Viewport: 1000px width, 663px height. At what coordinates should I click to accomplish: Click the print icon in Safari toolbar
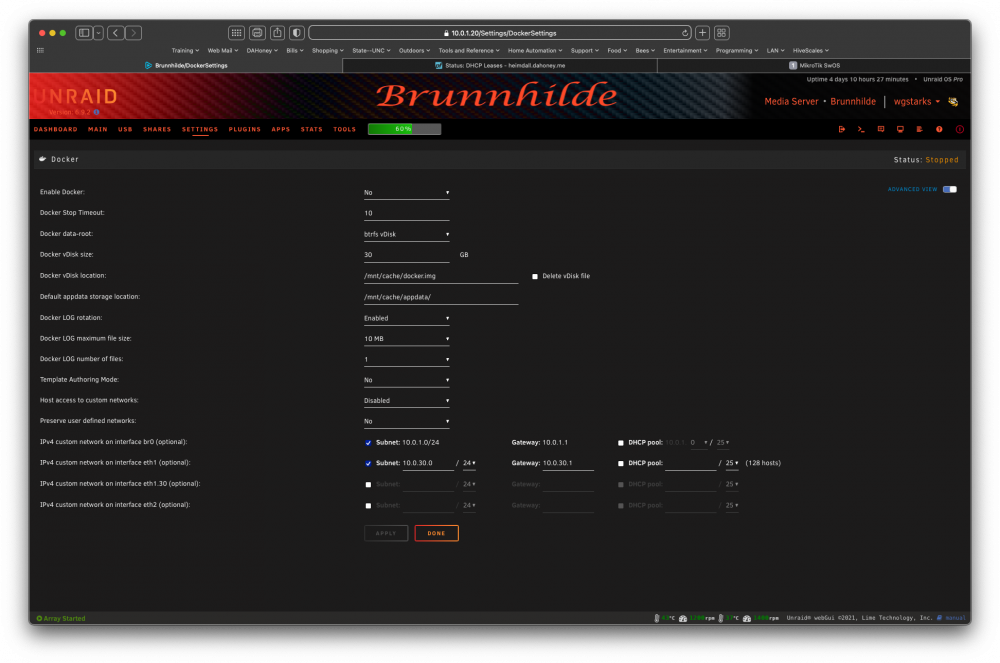click(257, 33)
